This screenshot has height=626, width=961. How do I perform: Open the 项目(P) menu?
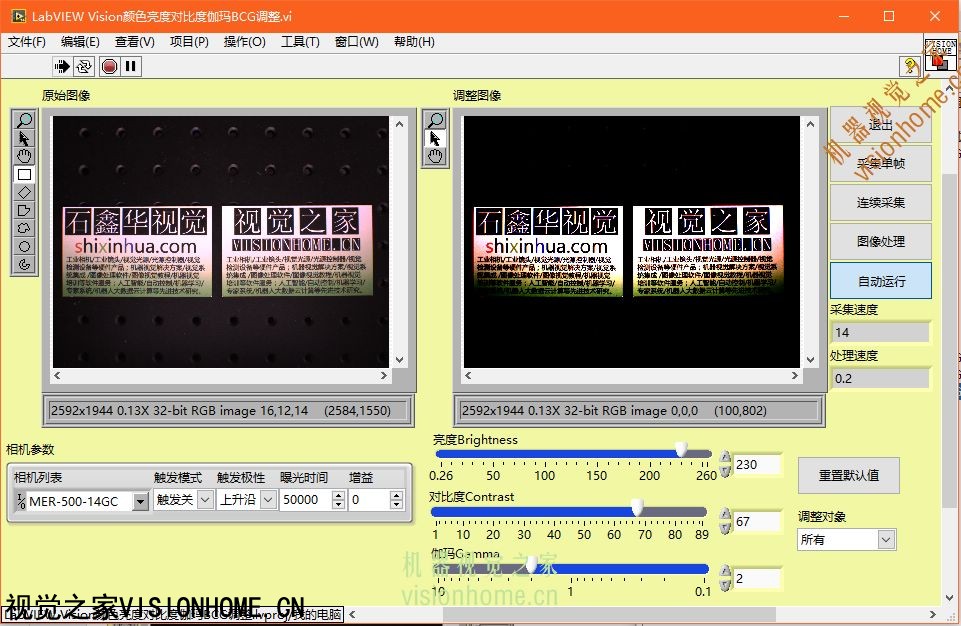click(x=189, y=42)
